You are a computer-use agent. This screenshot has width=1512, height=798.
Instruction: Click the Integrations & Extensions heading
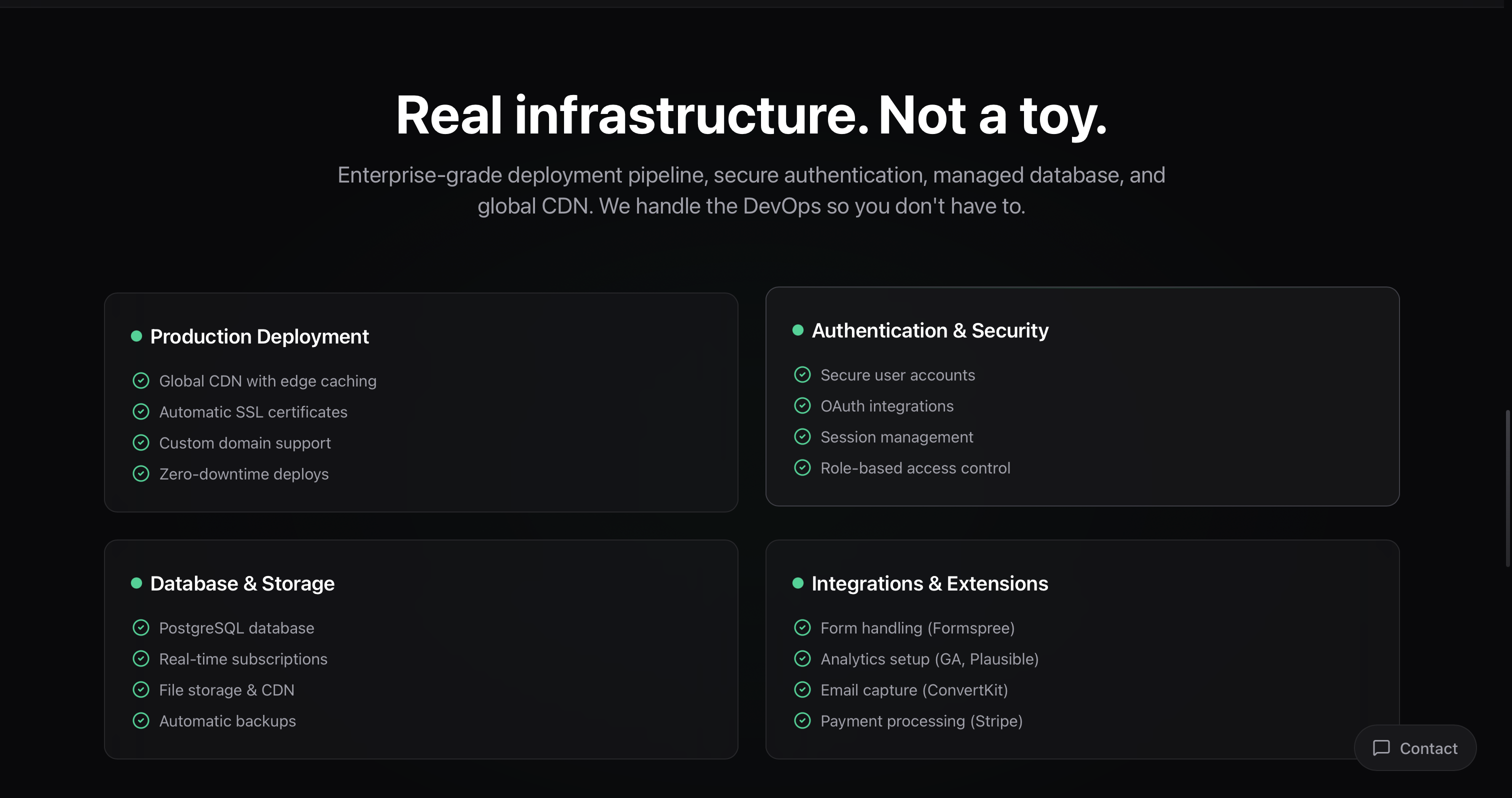click(929, 584)
